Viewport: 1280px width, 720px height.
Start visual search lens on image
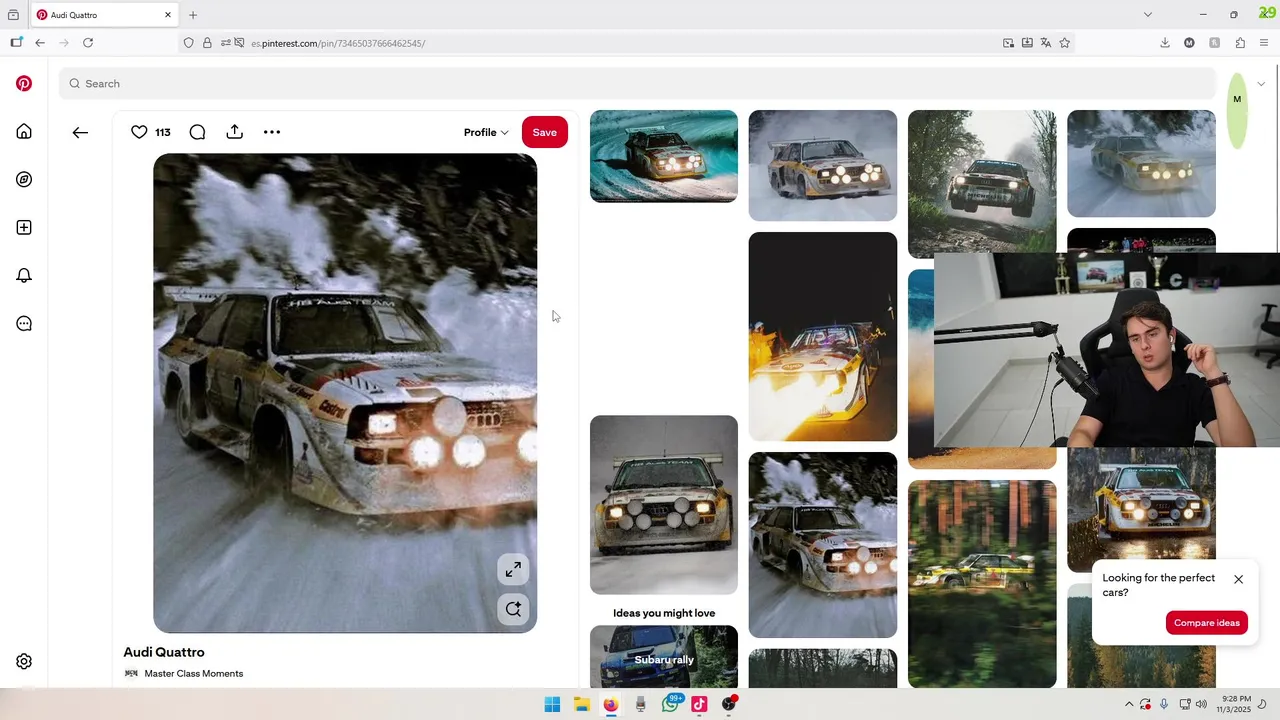coord(513,609)
